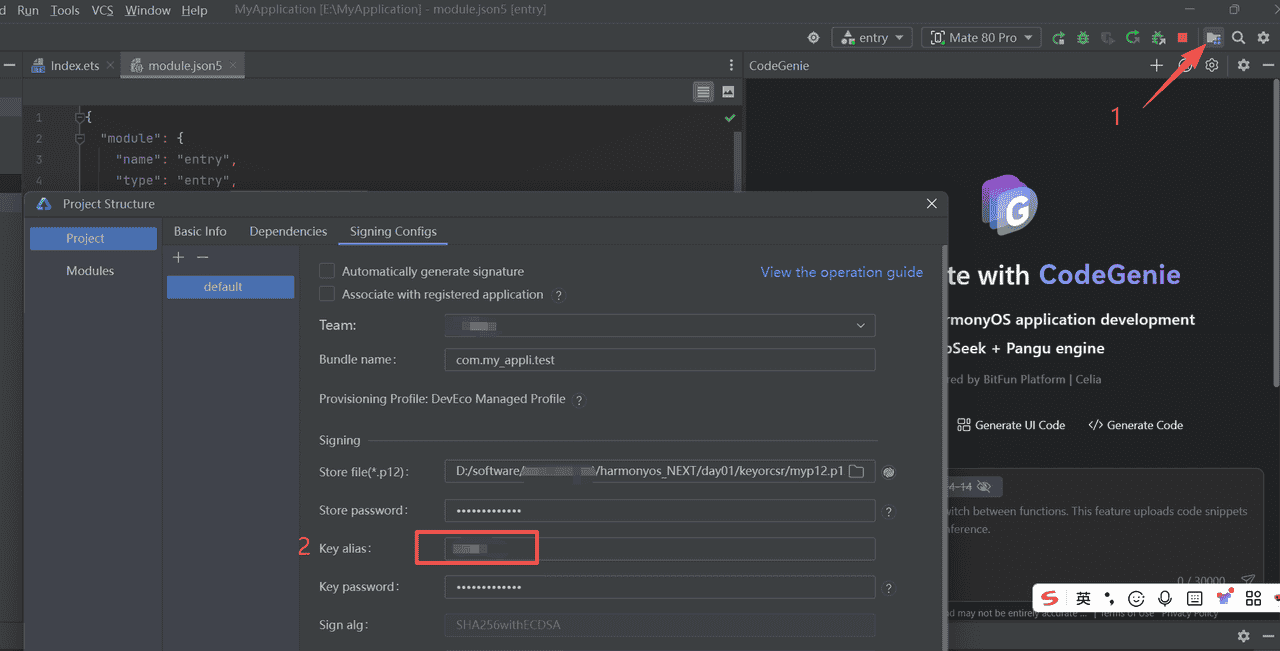Click into the Bundle name field
Image resolution: width=1280 pixels, height=651 pixels.
[659, 360]
